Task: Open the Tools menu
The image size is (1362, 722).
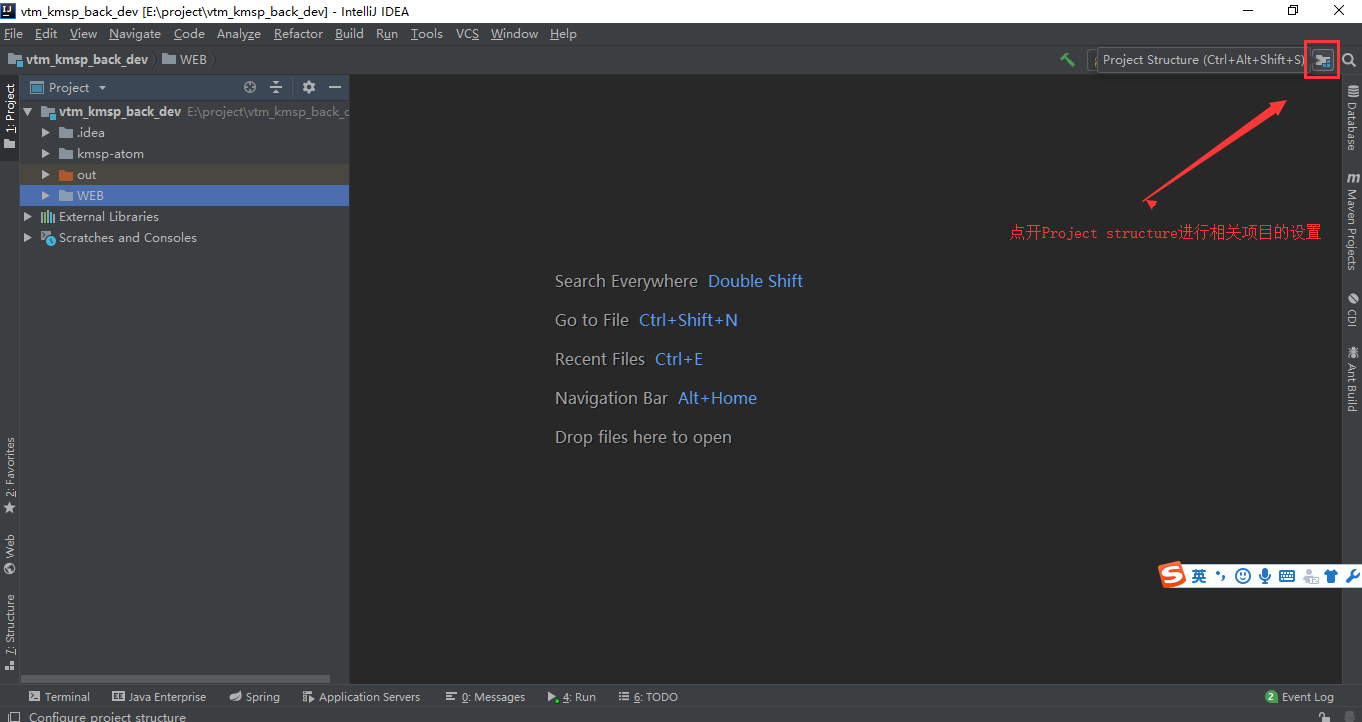Action: 427,34
